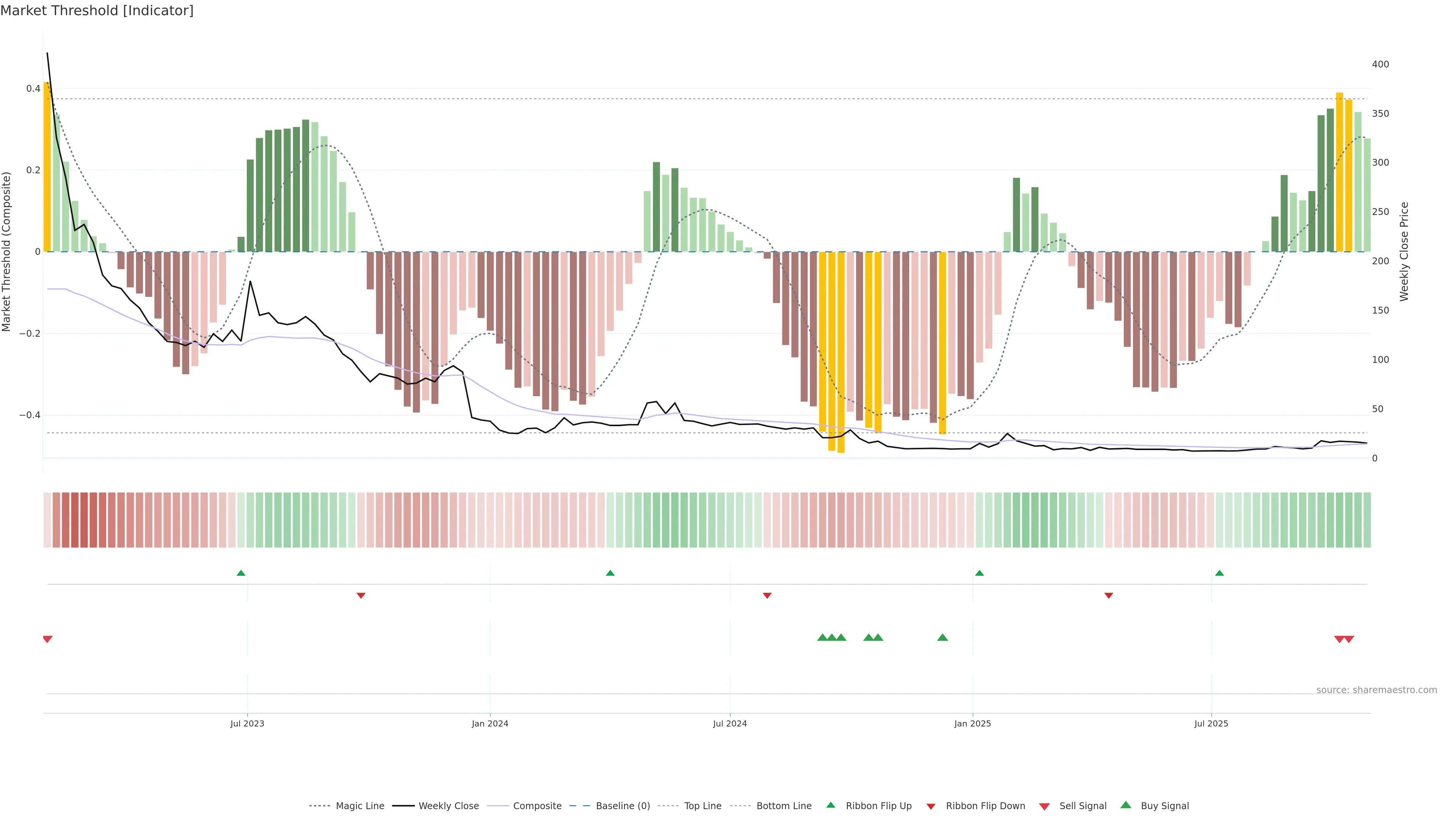This screenshot has width=1456, height=819.
Task: Click the Jul 2025 x-axis label
Action: point(1211,723)
